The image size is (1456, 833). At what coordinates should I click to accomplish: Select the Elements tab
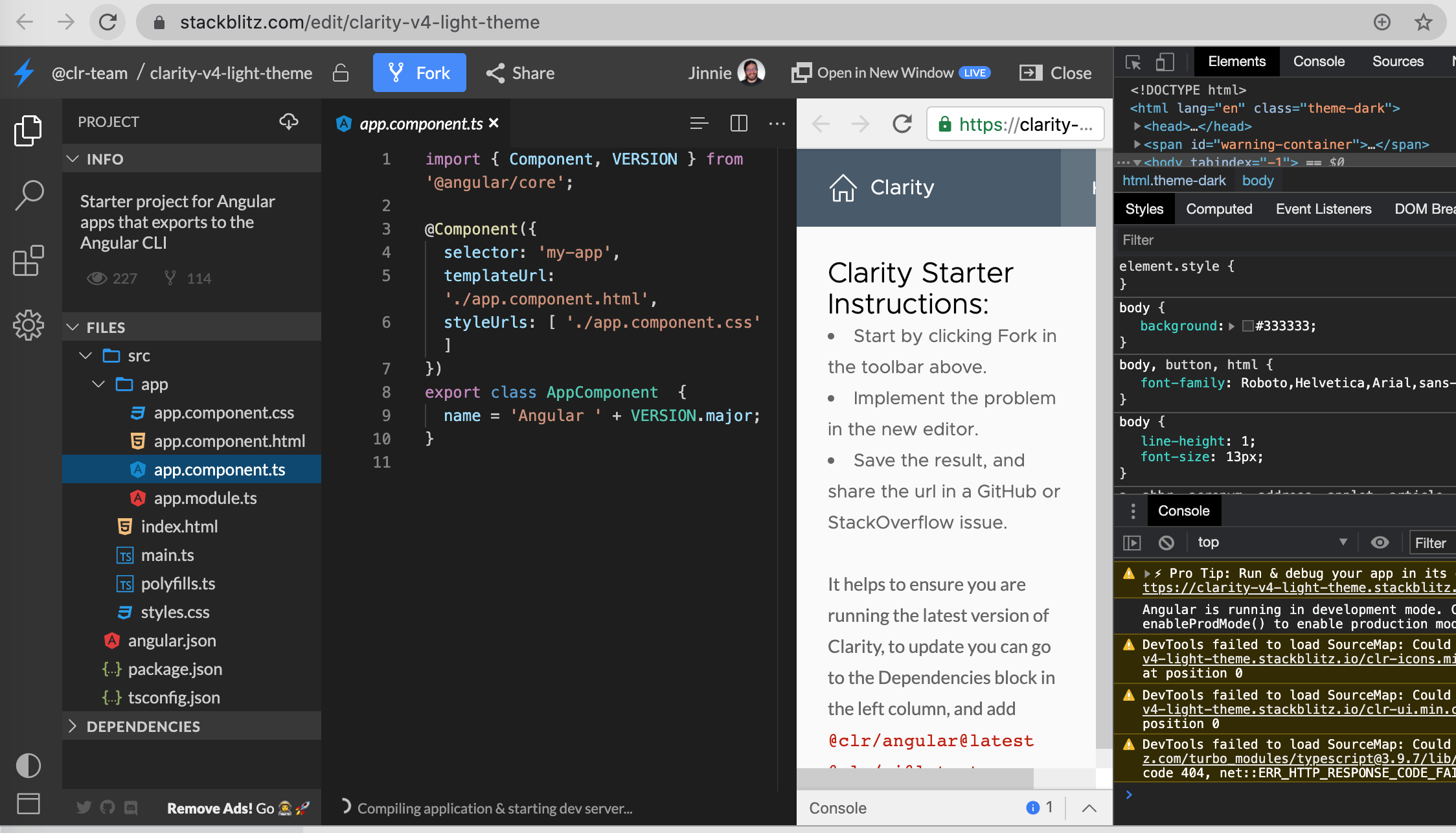click(x=1236, y=62)
